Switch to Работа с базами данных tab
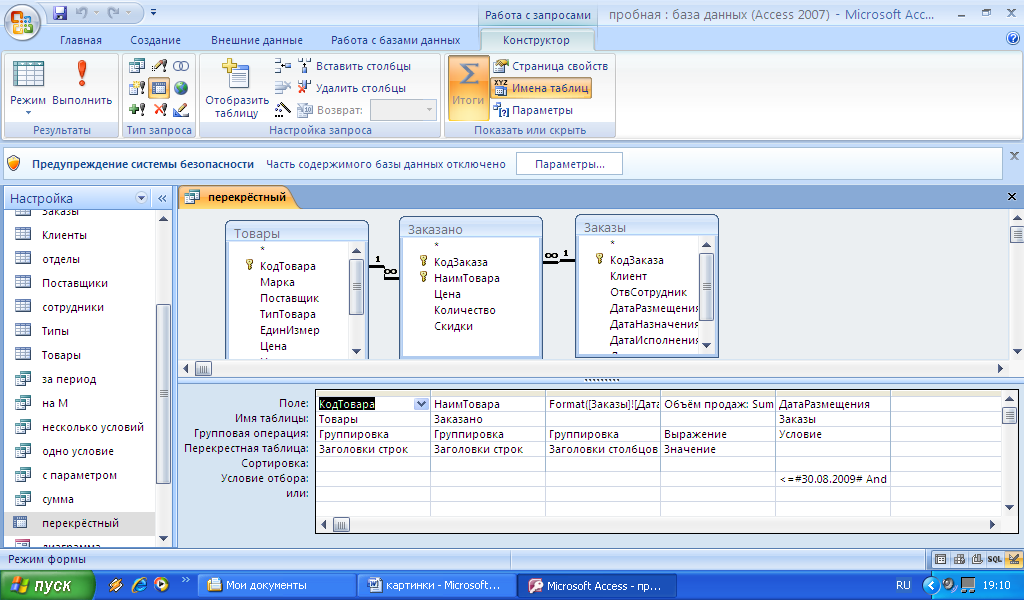Image resolution: width=1024 pixels, height=600 pixels. 396,40
